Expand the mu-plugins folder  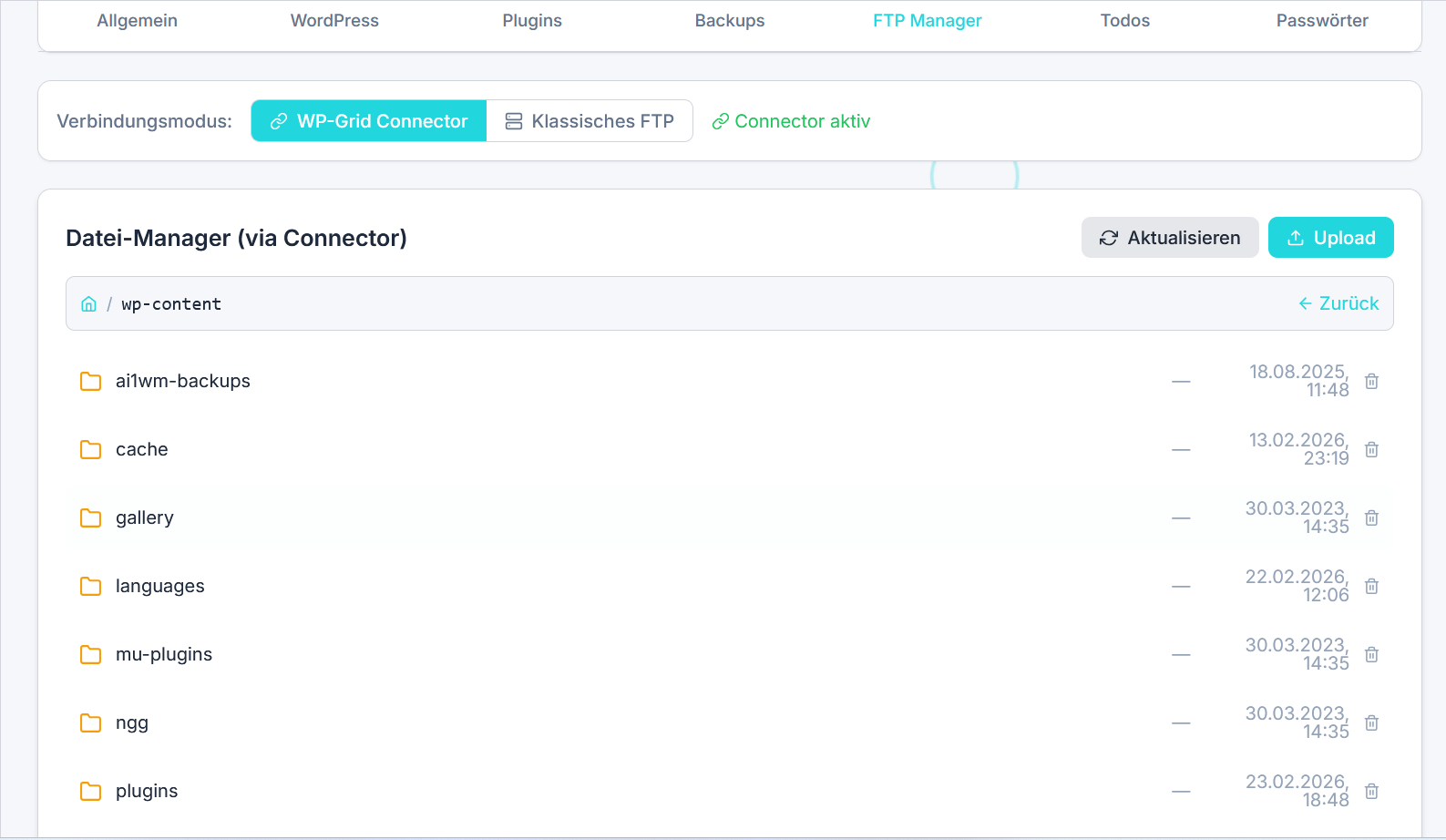click(163, 655)
